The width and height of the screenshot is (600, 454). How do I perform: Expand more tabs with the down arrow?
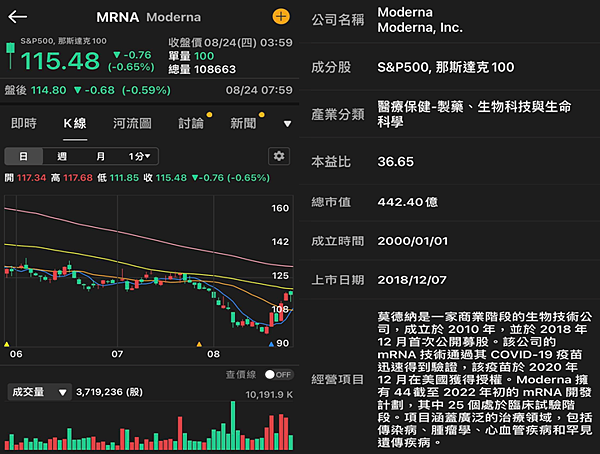click(287, 124)
